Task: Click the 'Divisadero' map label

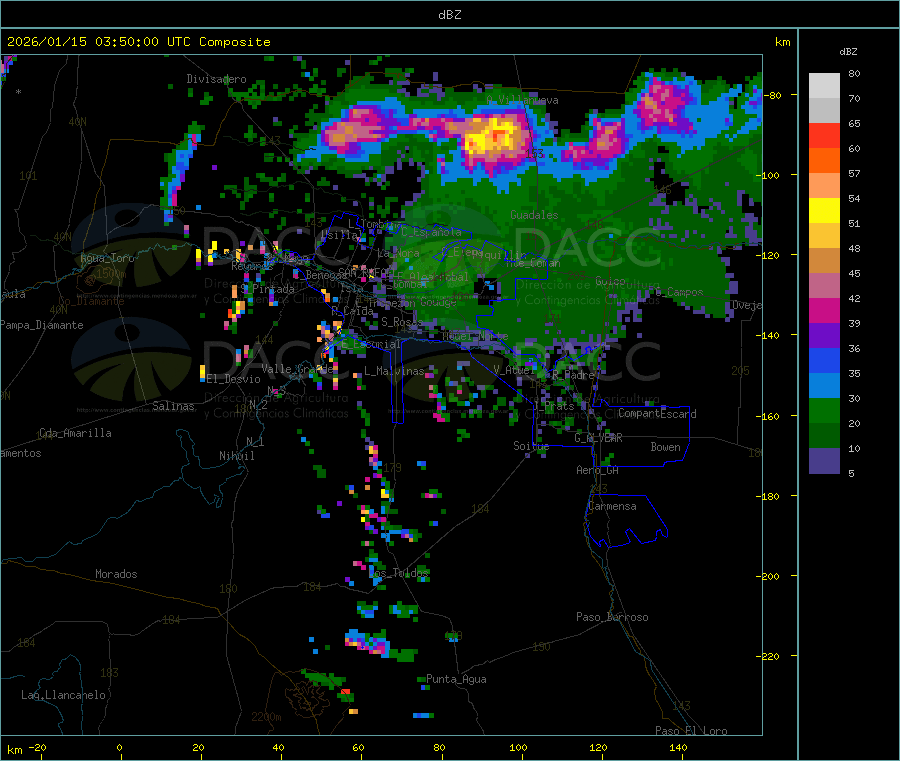Action: (216, 79)
